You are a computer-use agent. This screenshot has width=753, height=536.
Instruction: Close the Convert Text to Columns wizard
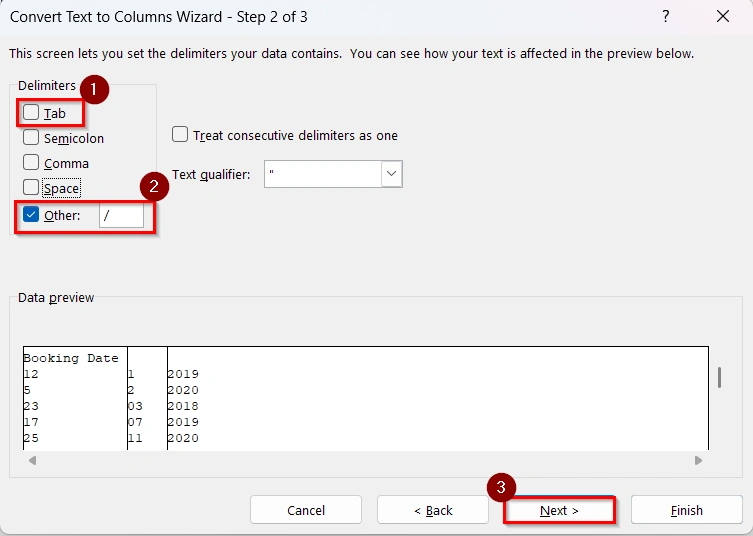(x=723, y=17)
